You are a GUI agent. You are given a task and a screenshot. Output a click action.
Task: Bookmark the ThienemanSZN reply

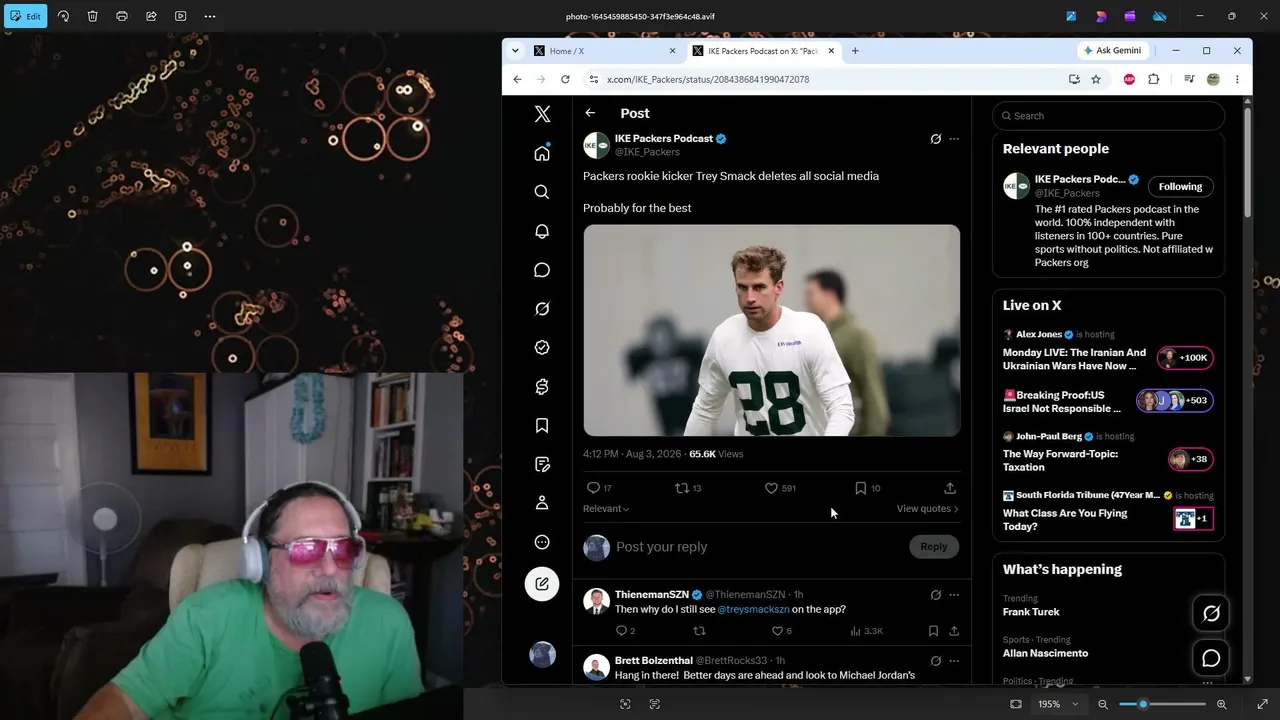(x=933, y=631)
